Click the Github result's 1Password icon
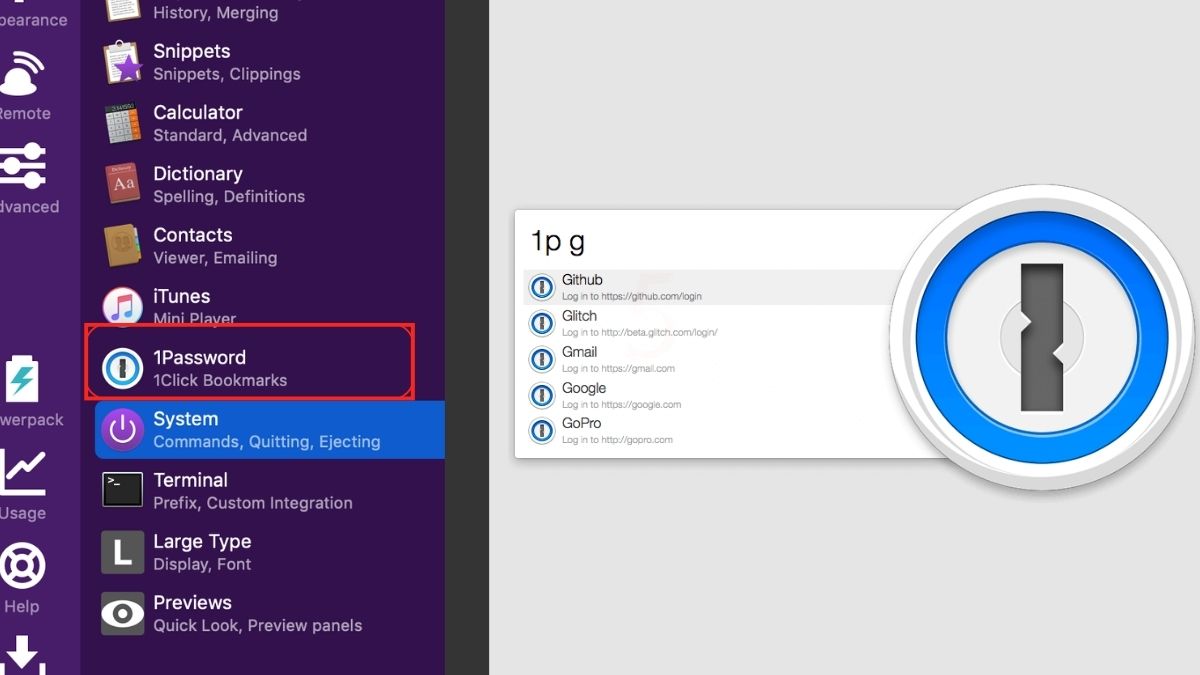Screen dimensions: 1200x675 542,288
